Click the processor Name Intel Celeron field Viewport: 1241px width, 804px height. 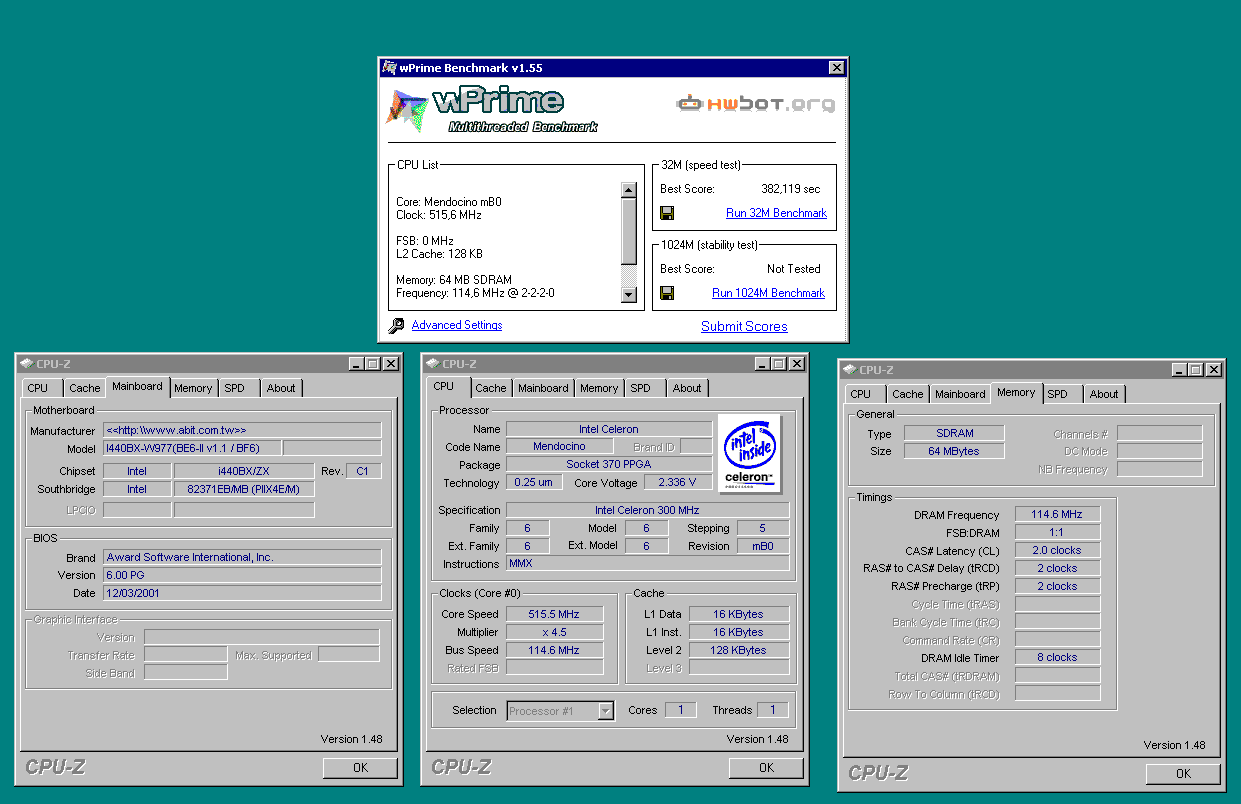click(x=608, y=429)
